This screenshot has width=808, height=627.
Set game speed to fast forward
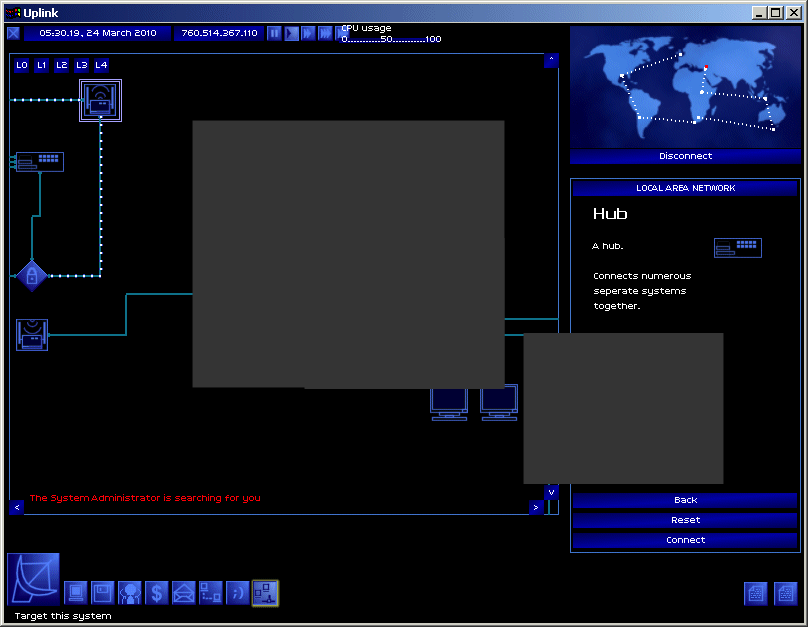pos(309,33)
